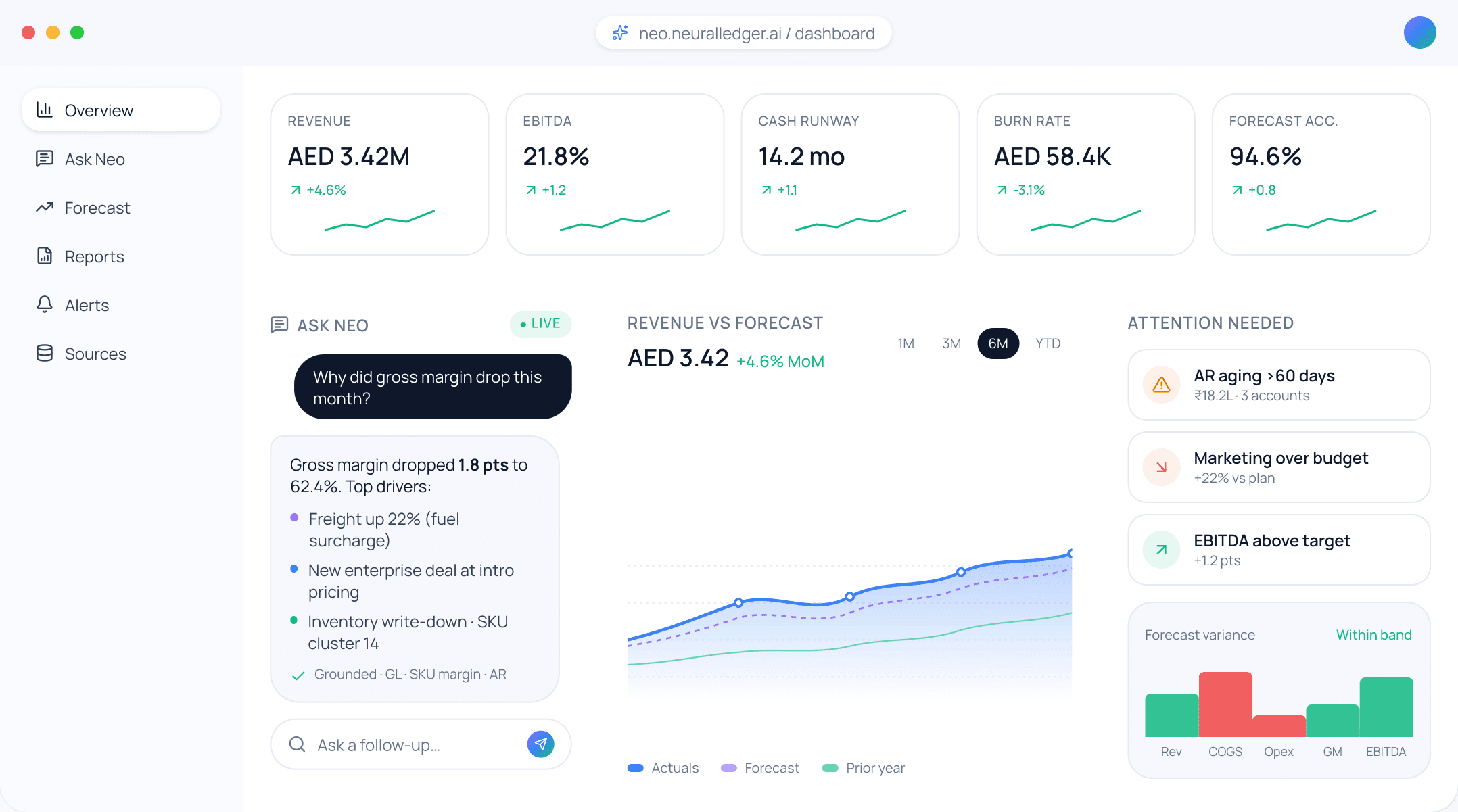The image size is (1458, 812).
Task: Click the sparkle icon in the address bar
Action: [620, 32]
